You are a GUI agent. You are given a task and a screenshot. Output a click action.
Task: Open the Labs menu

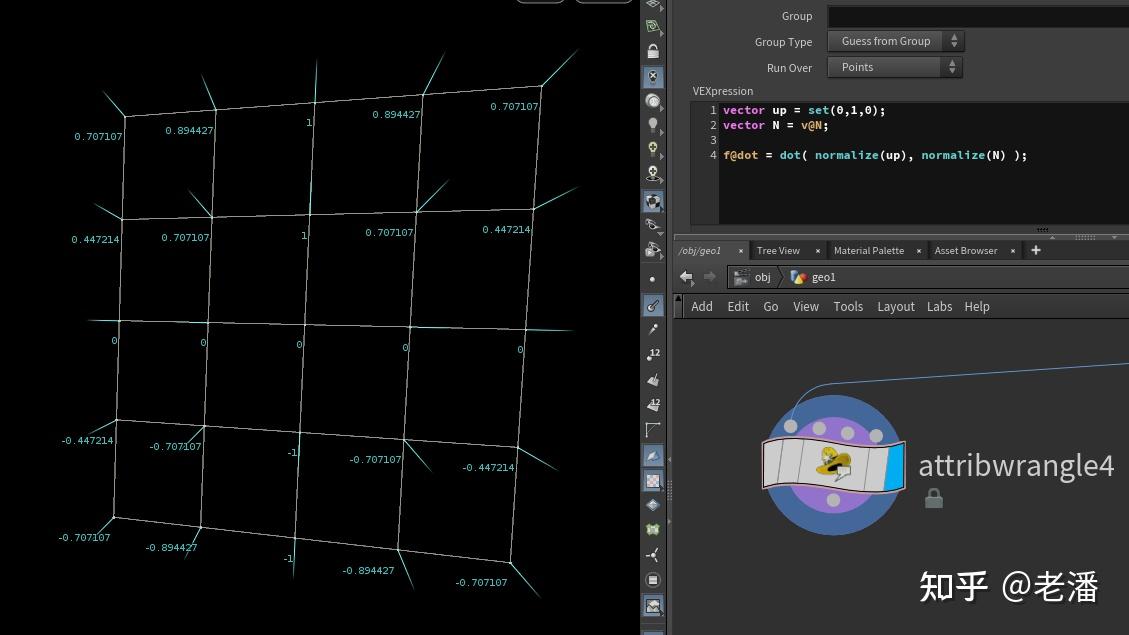coord(939,307)
